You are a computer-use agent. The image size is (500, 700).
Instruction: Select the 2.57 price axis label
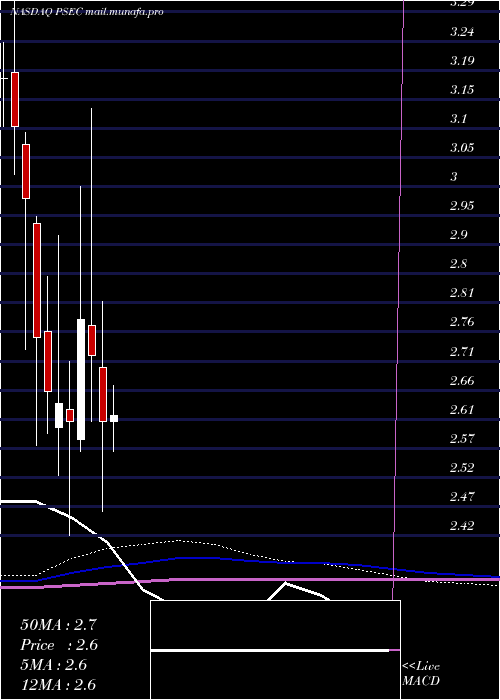462,438
